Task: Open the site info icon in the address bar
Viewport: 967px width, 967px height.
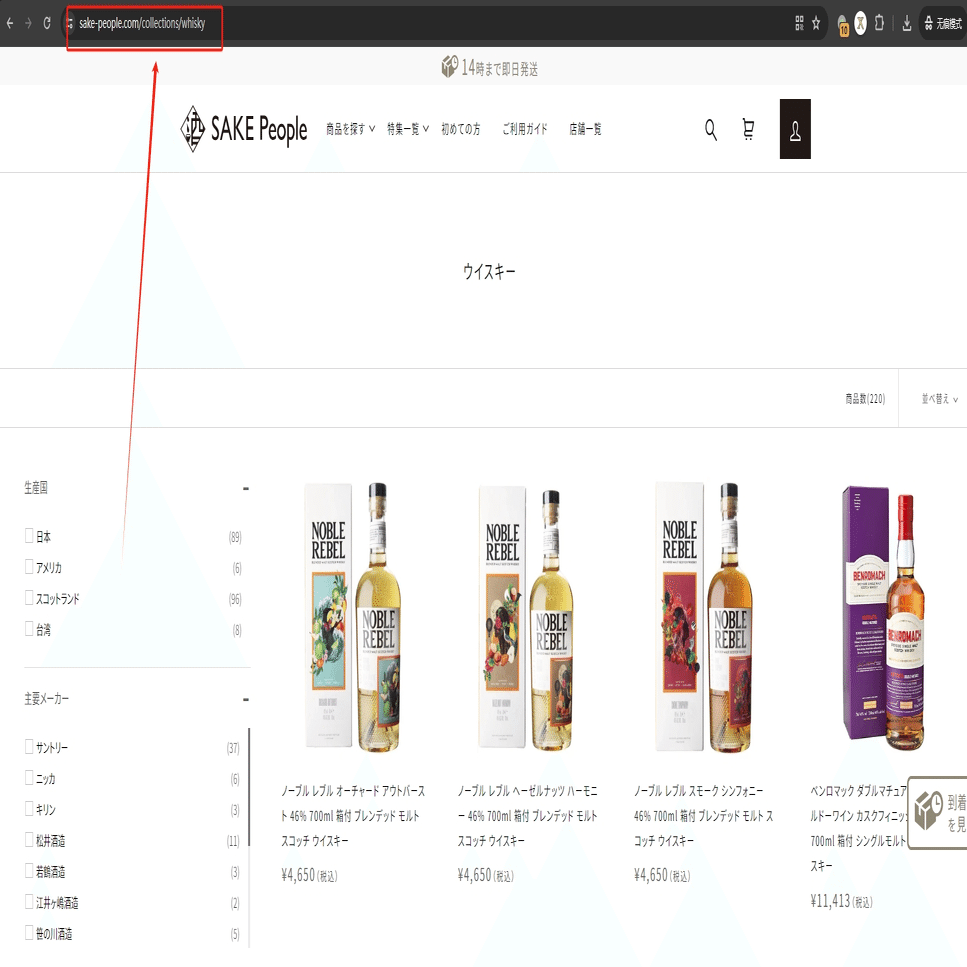Action: (69, 23)
